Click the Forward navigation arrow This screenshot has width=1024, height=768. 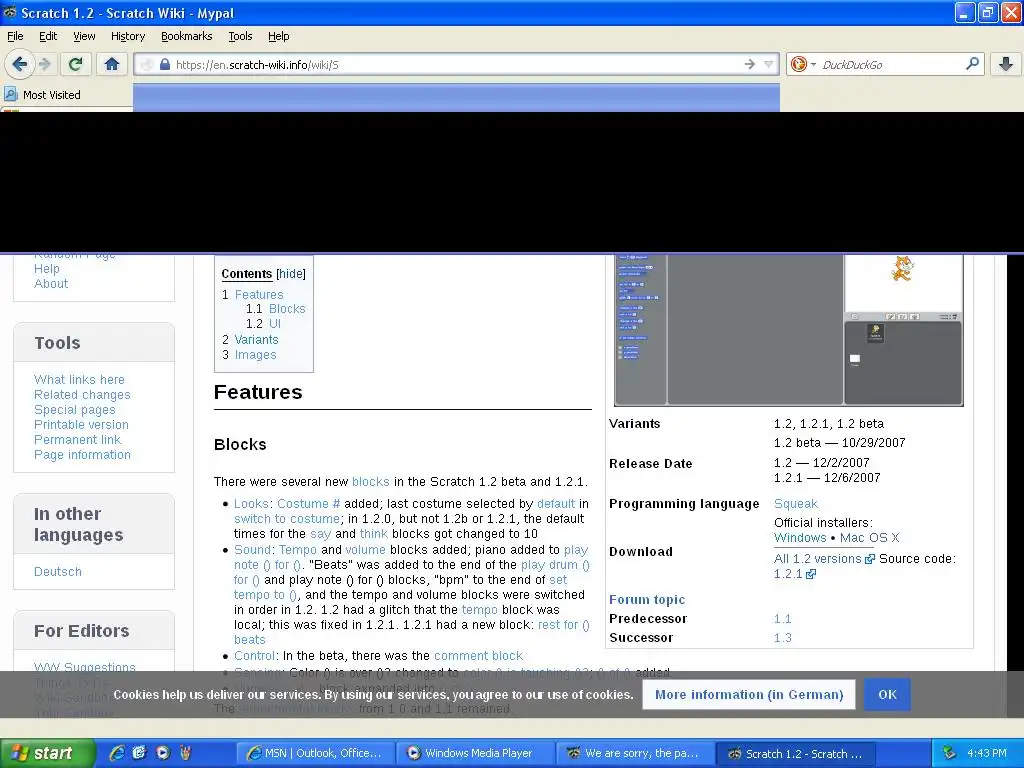44,64
